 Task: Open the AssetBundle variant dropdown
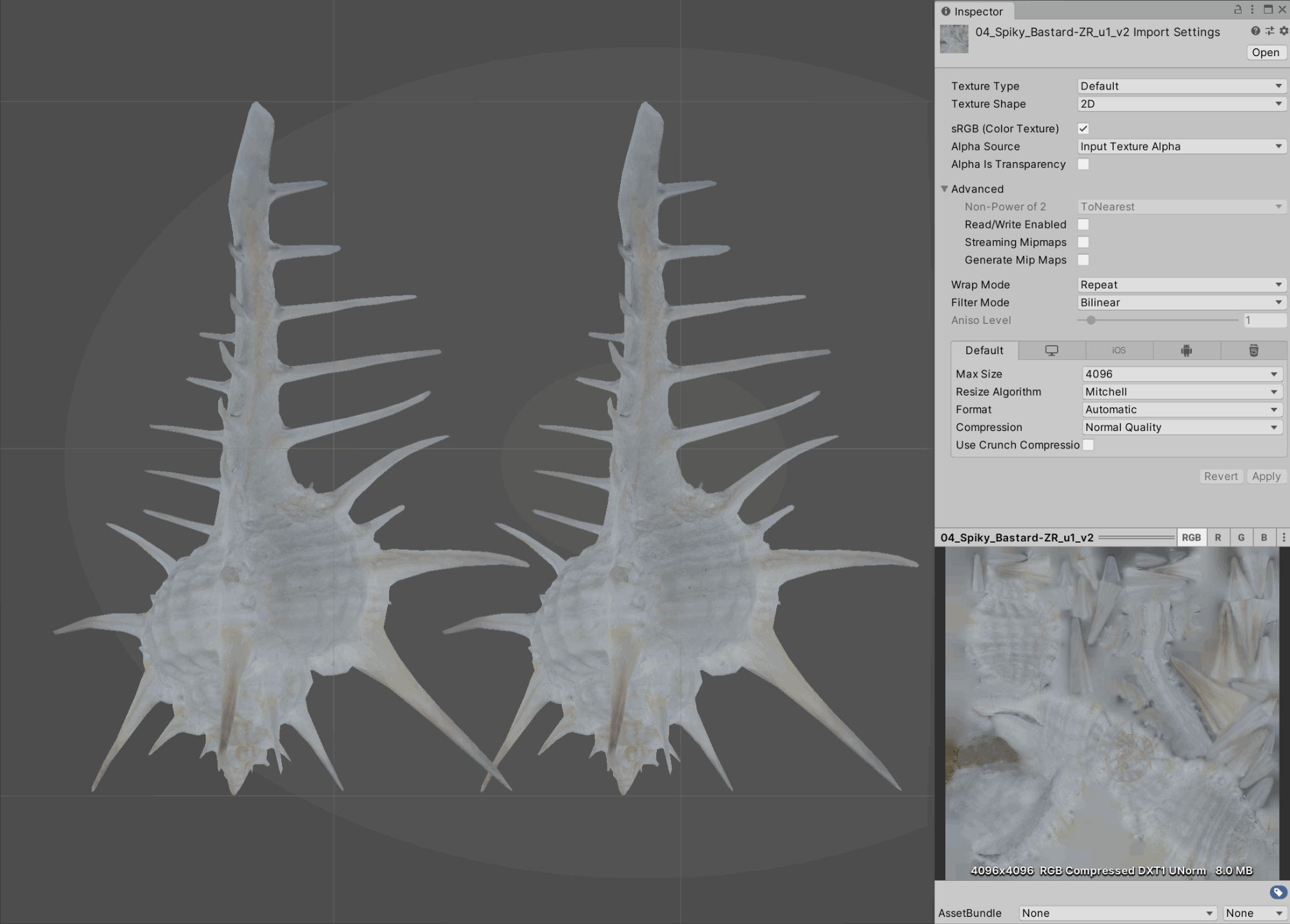tap(1254, 913)
